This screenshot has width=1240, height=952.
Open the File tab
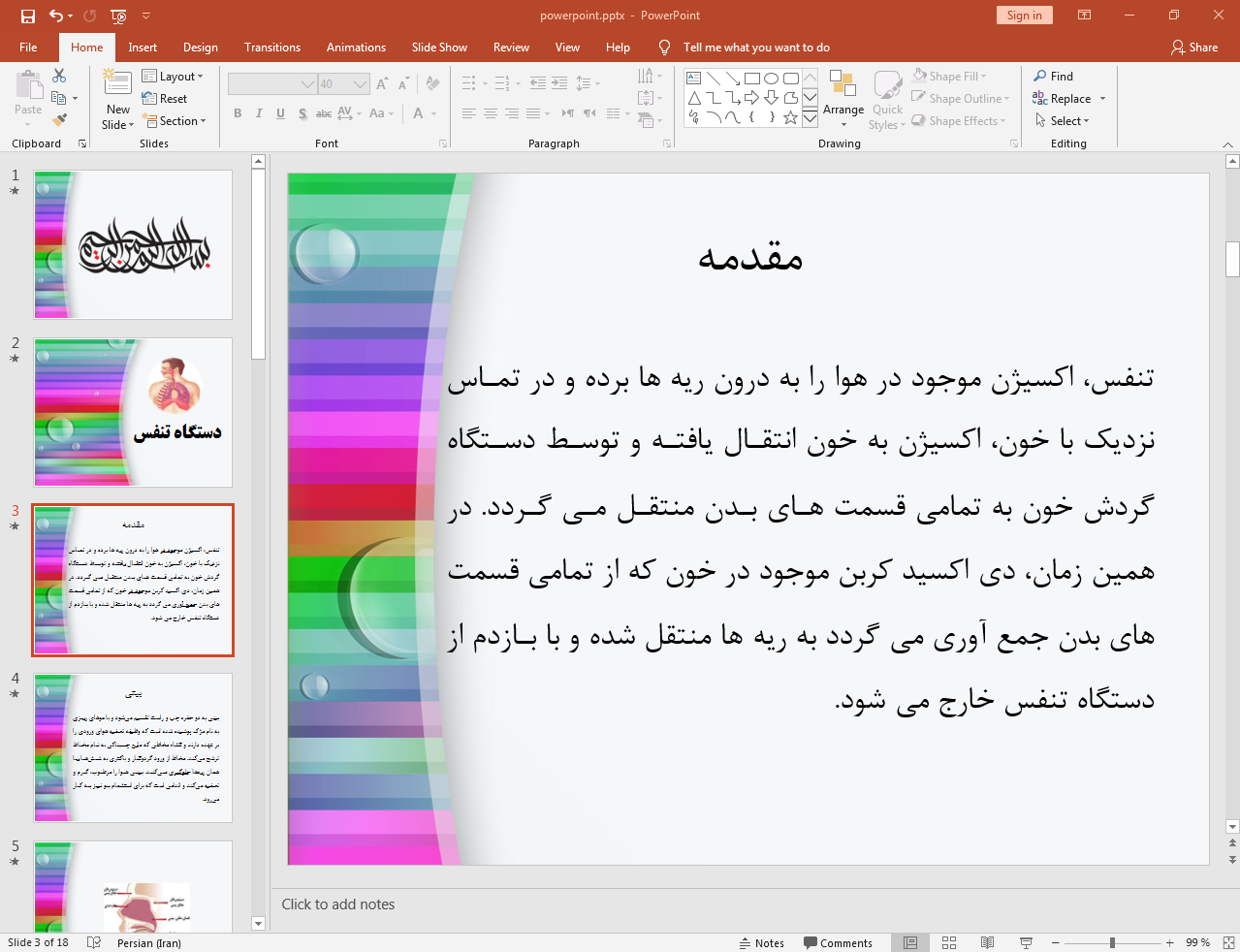(28, 48)
